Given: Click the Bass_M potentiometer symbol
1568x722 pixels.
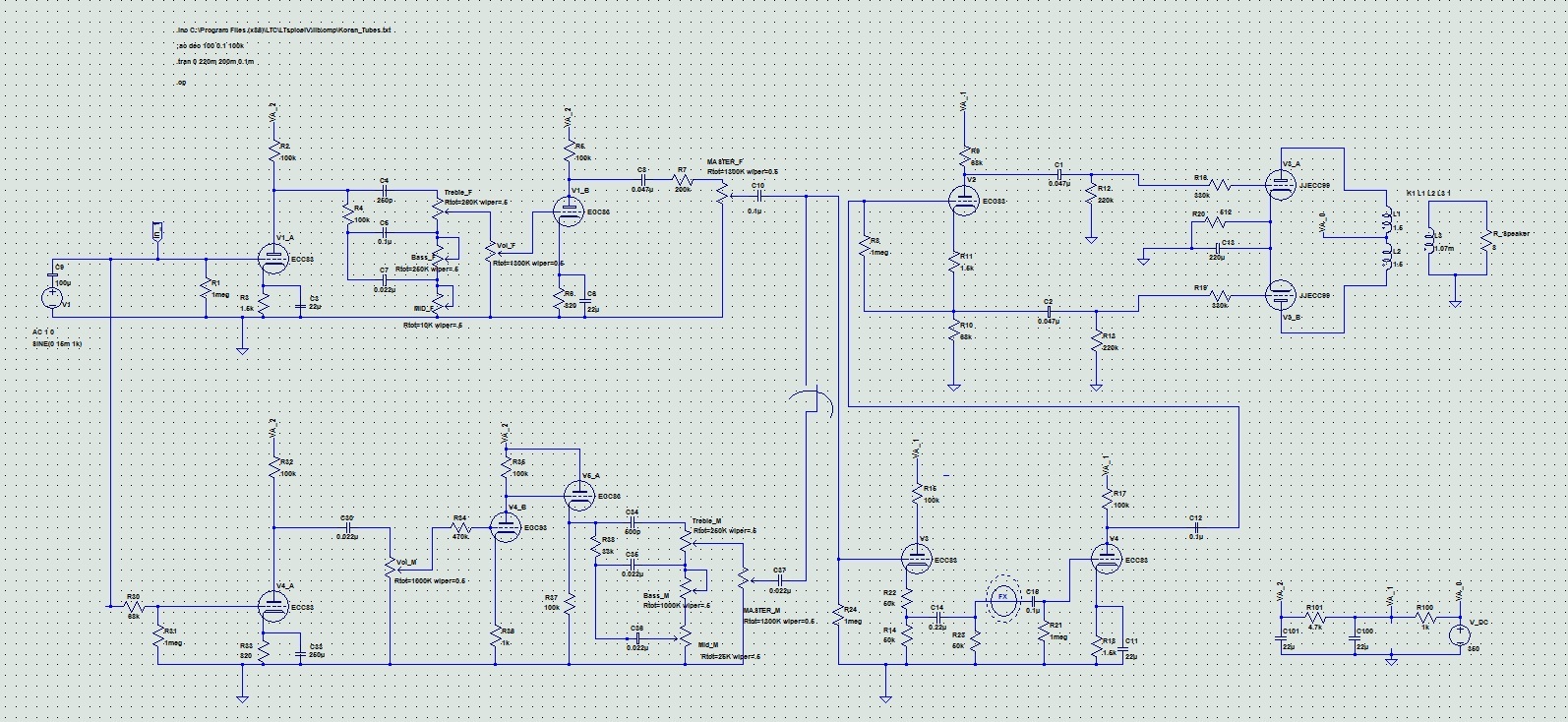Looking at the screenshot, I should 687,582.
